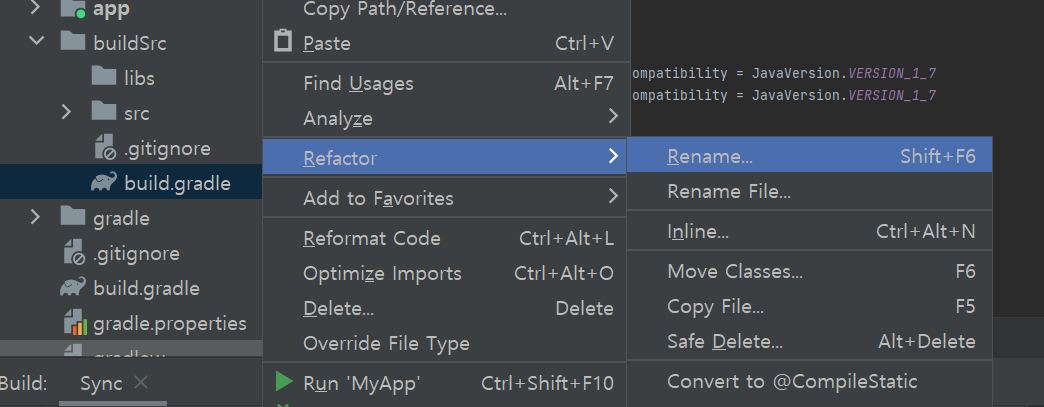Screen dimensions: 1044x407
Task: Choose Convert to @CompileStatic
Action: pyautogui.click(x=810, y=381)
